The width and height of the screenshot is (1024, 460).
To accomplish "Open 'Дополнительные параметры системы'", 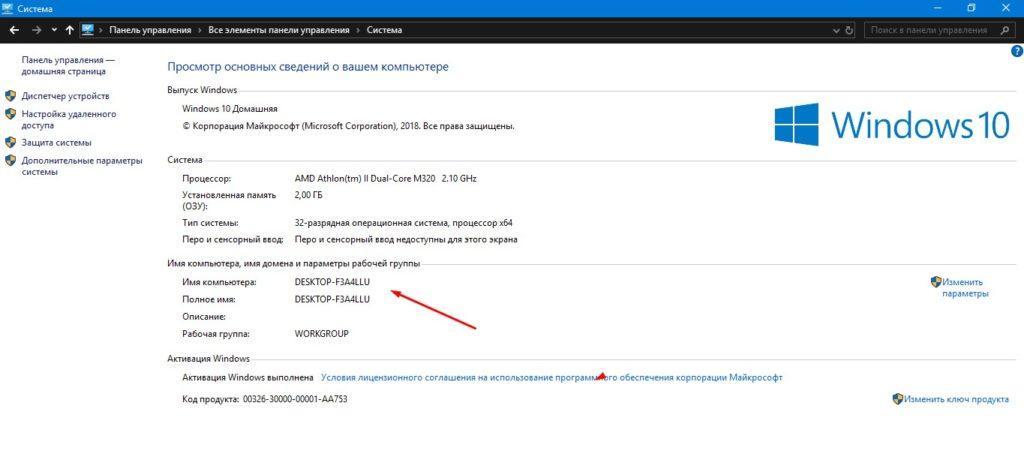I will (x=82, y=166).
